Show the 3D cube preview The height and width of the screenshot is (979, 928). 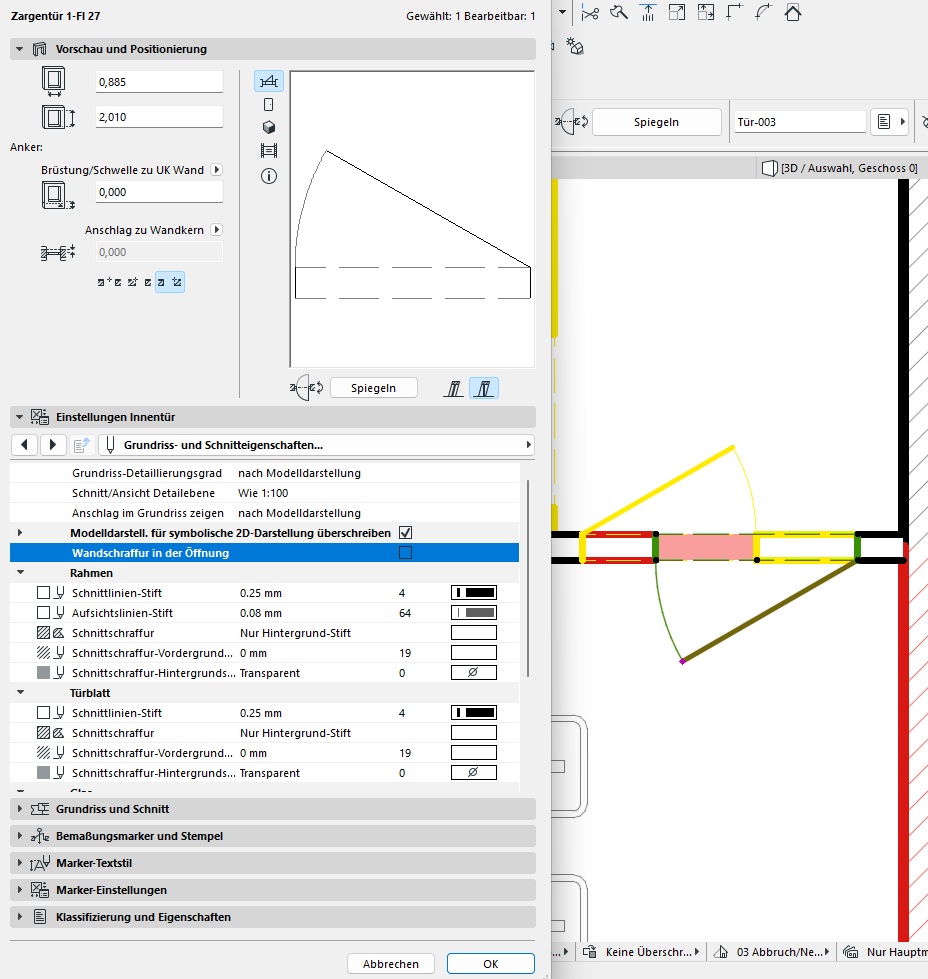(269, 127)
